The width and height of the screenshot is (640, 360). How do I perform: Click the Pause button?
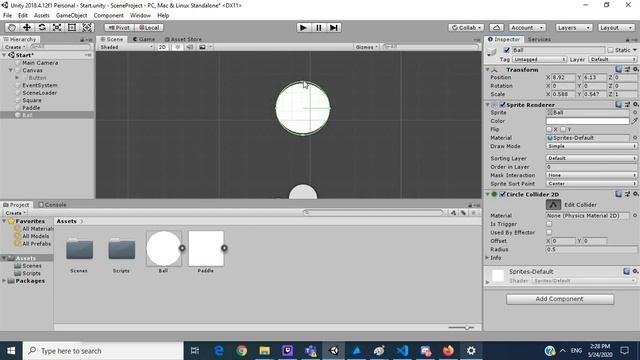click(x=319, y=27)
